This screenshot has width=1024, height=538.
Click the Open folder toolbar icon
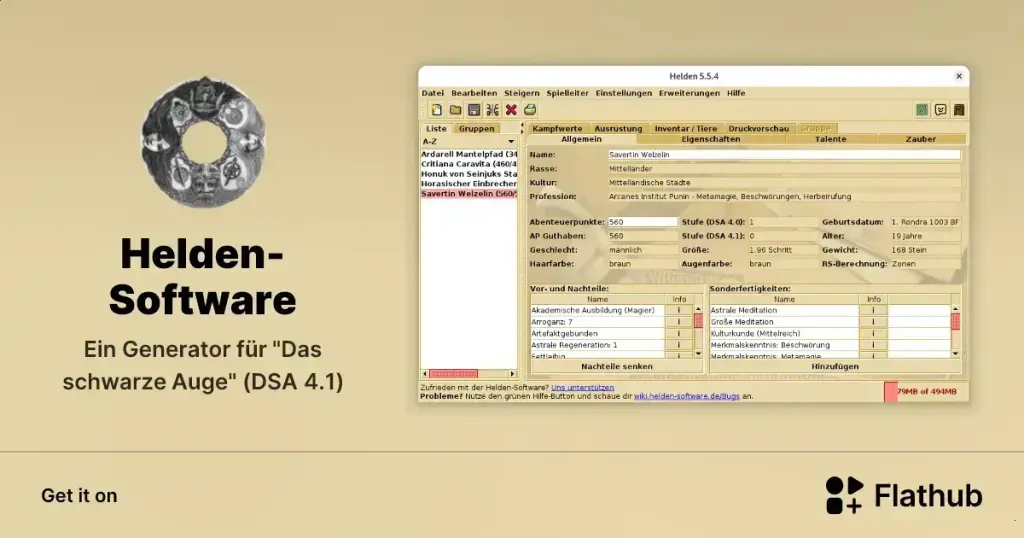tap(455, 110)
